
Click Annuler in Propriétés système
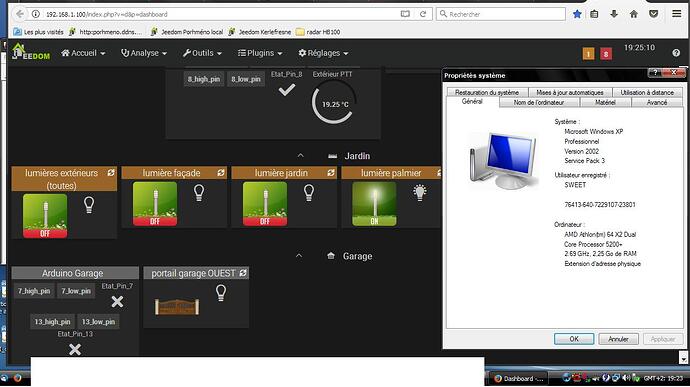click(x=618, y=339)
